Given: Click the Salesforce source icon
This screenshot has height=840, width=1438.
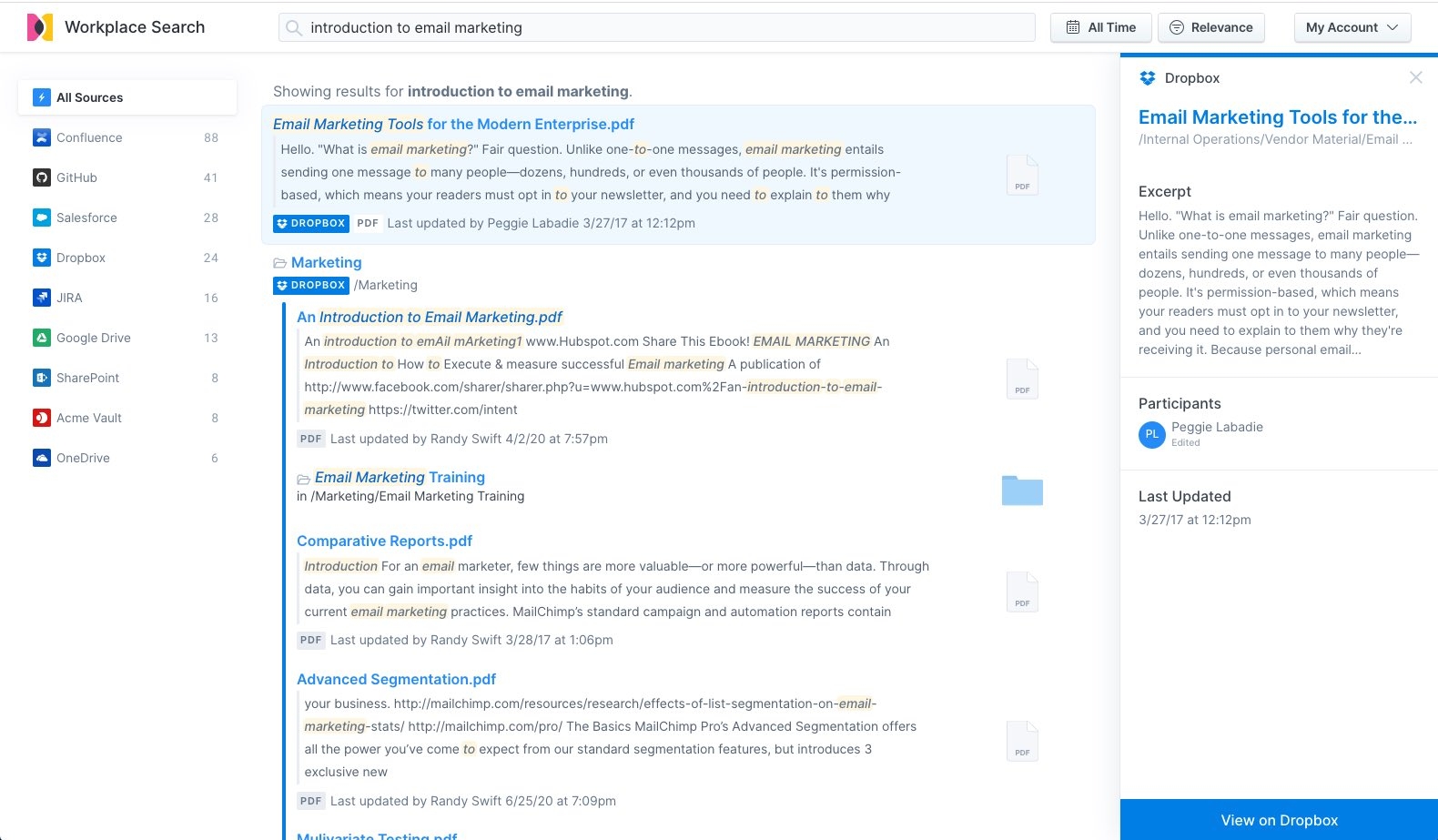Looking at the screenshot, I should pyautogui.click(x=42, y=218).
